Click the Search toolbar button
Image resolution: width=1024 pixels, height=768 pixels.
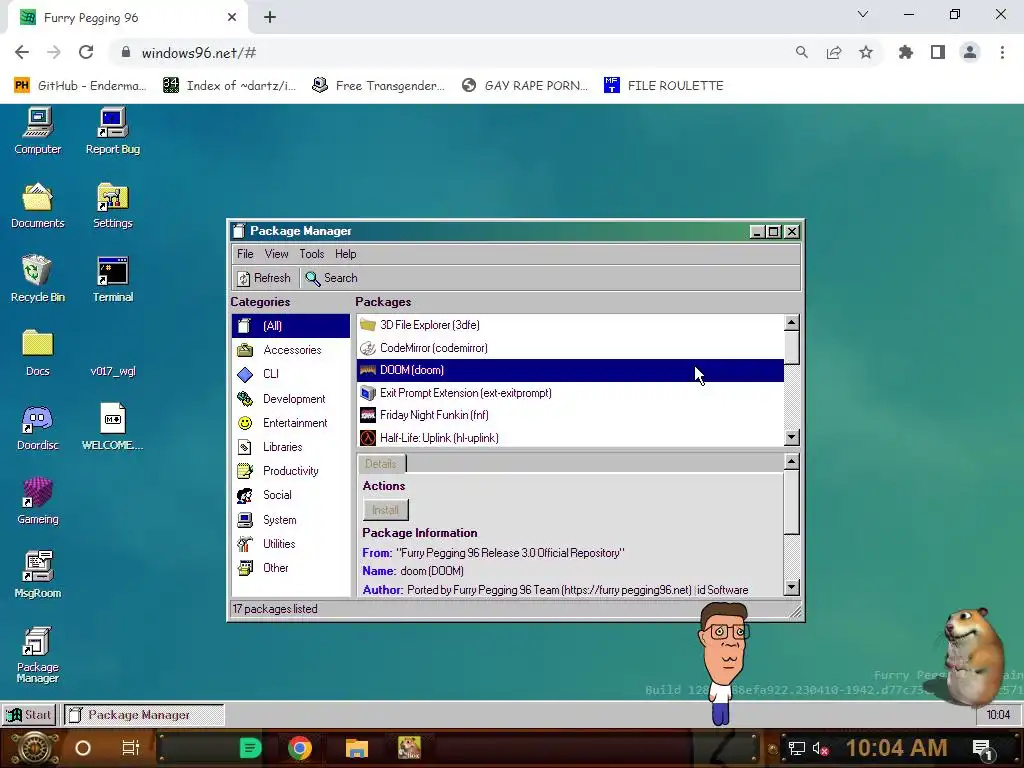[x=332, y=278]
